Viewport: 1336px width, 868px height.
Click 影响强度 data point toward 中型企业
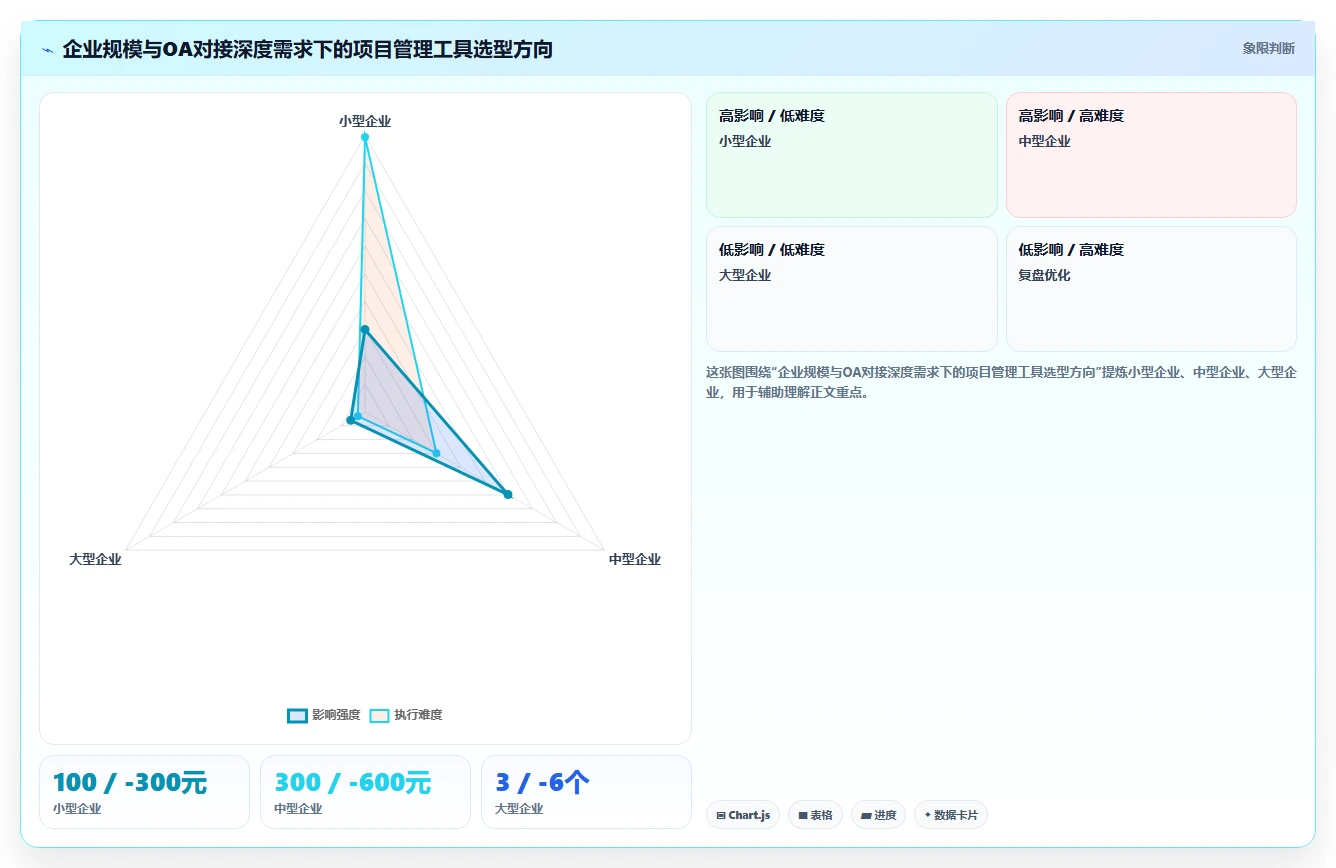pos(507,494)
